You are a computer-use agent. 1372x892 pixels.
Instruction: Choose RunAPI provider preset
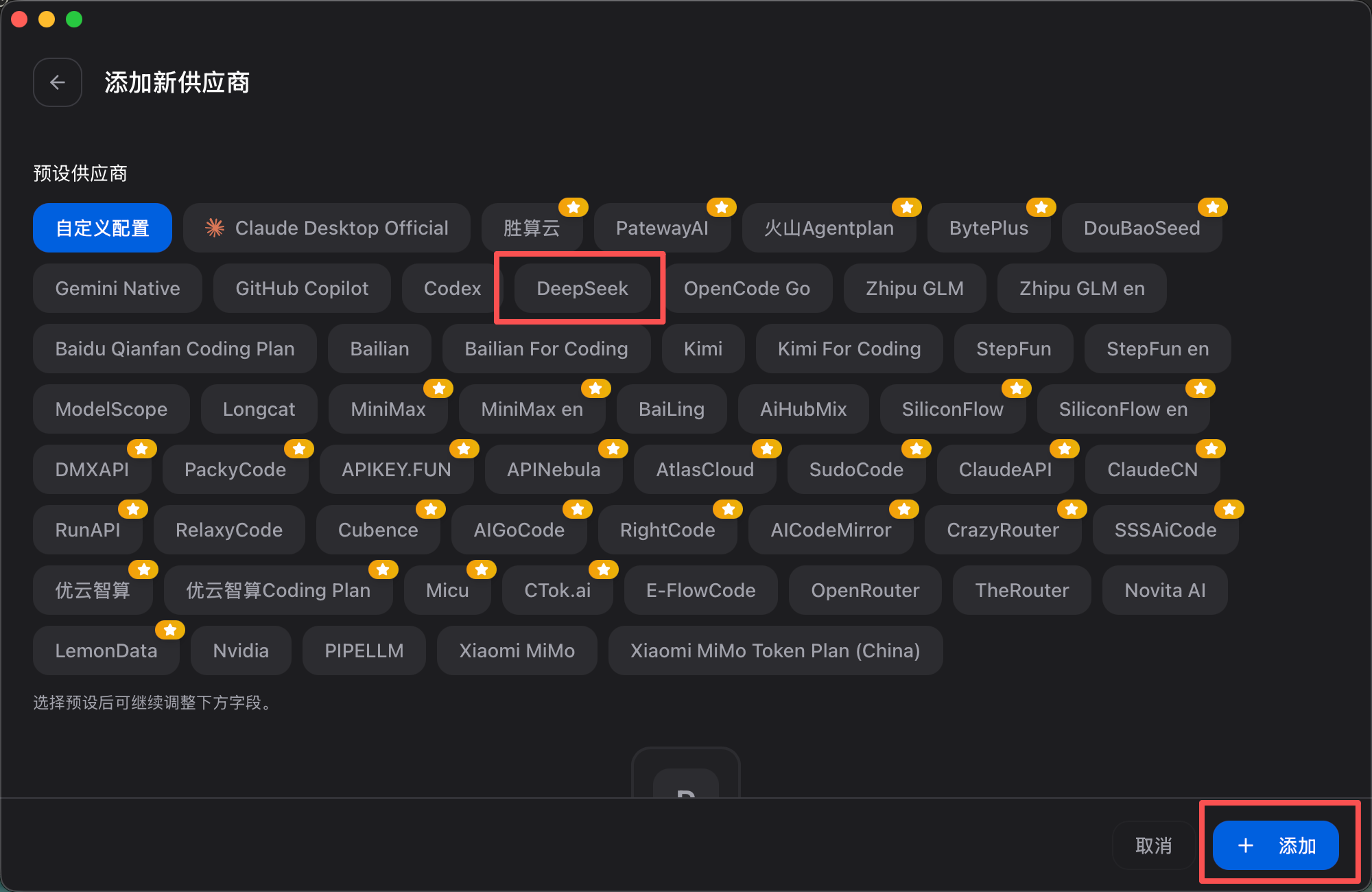(x=87, y=530)
